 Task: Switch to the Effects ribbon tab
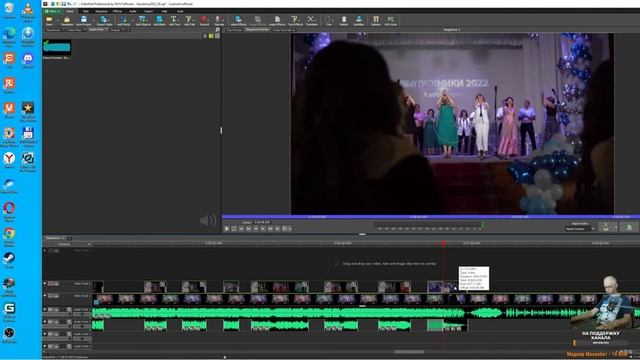117,11
